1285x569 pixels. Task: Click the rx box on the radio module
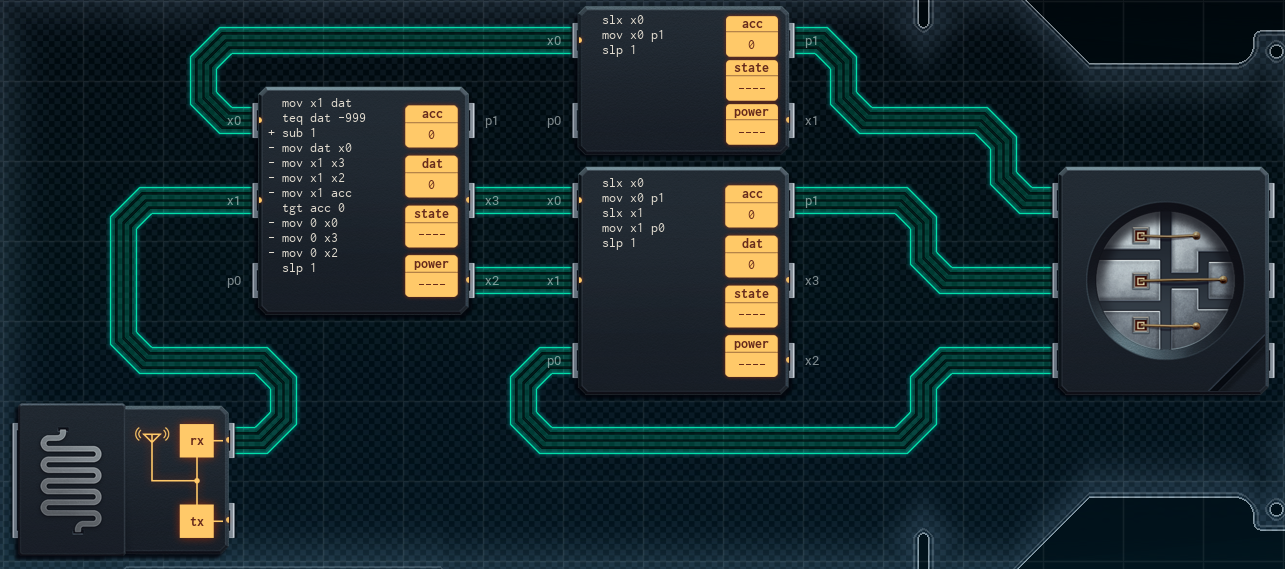point(197,440)
